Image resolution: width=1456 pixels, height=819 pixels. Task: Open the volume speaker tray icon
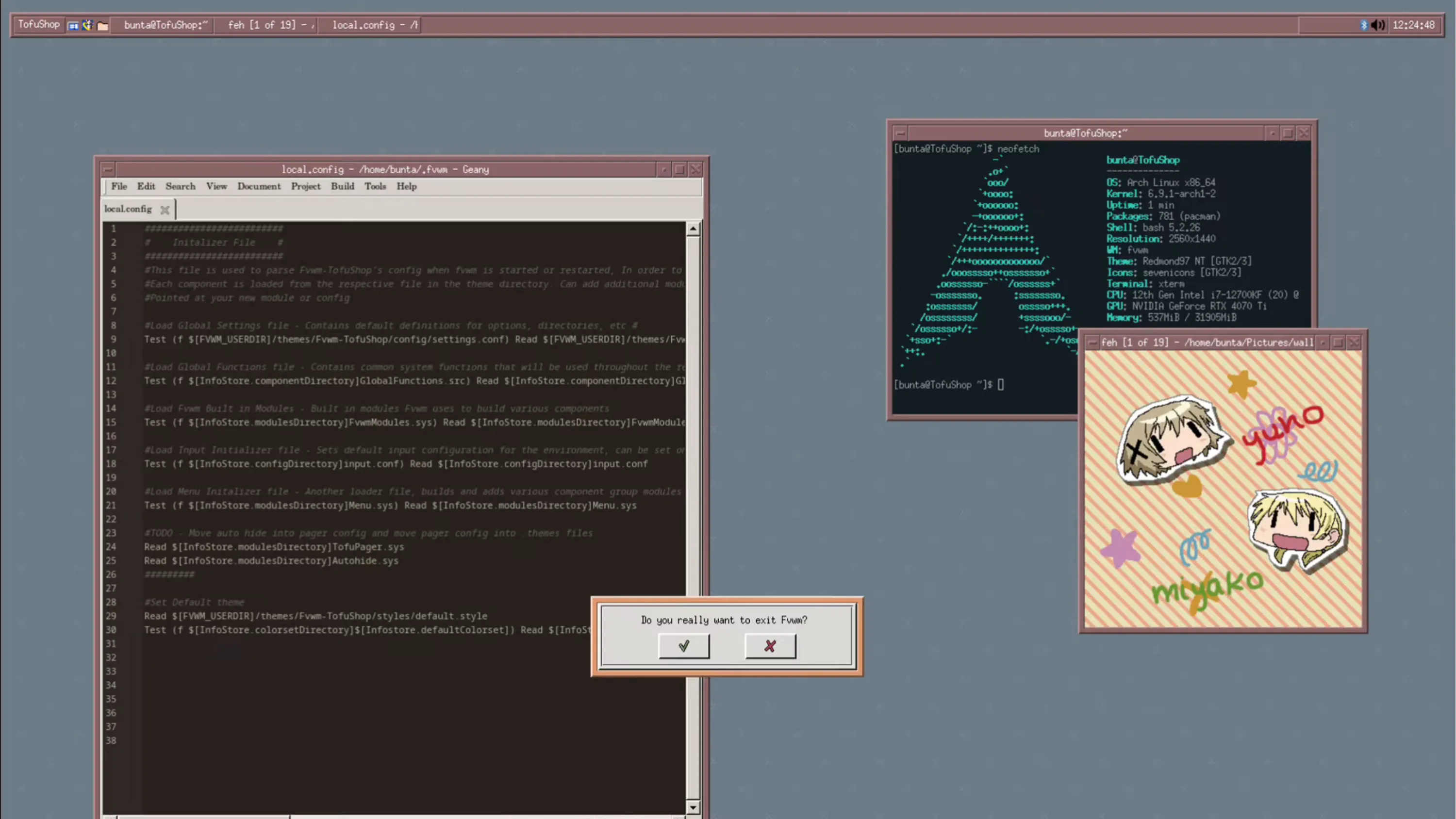(1378, 25)
